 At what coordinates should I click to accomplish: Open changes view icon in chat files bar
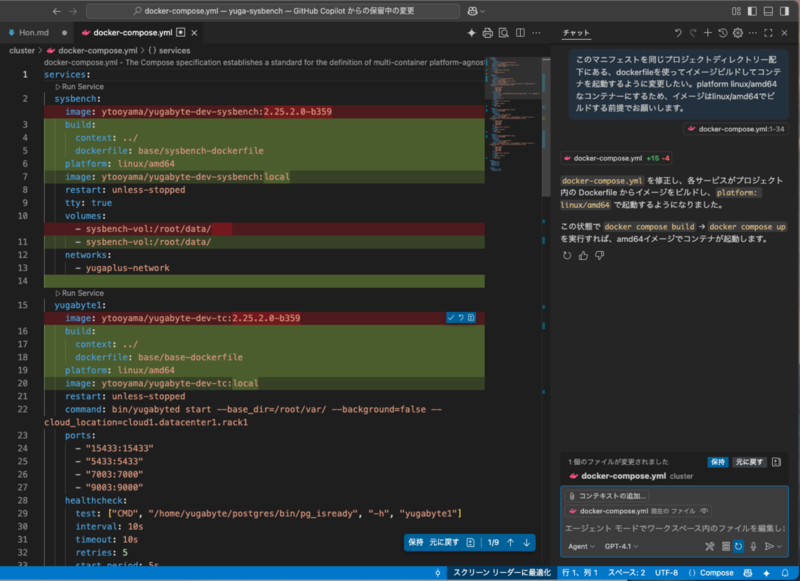click(x=777, y=462)
